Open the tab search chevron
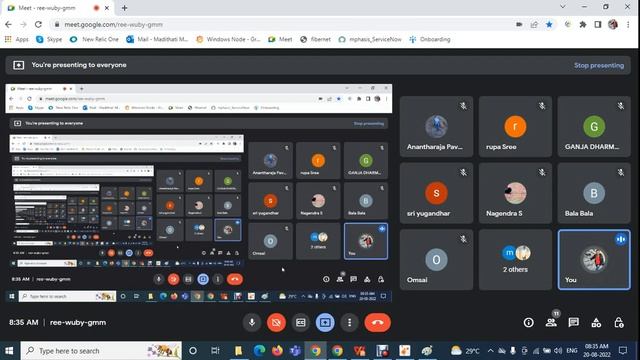 coord(563,7)
